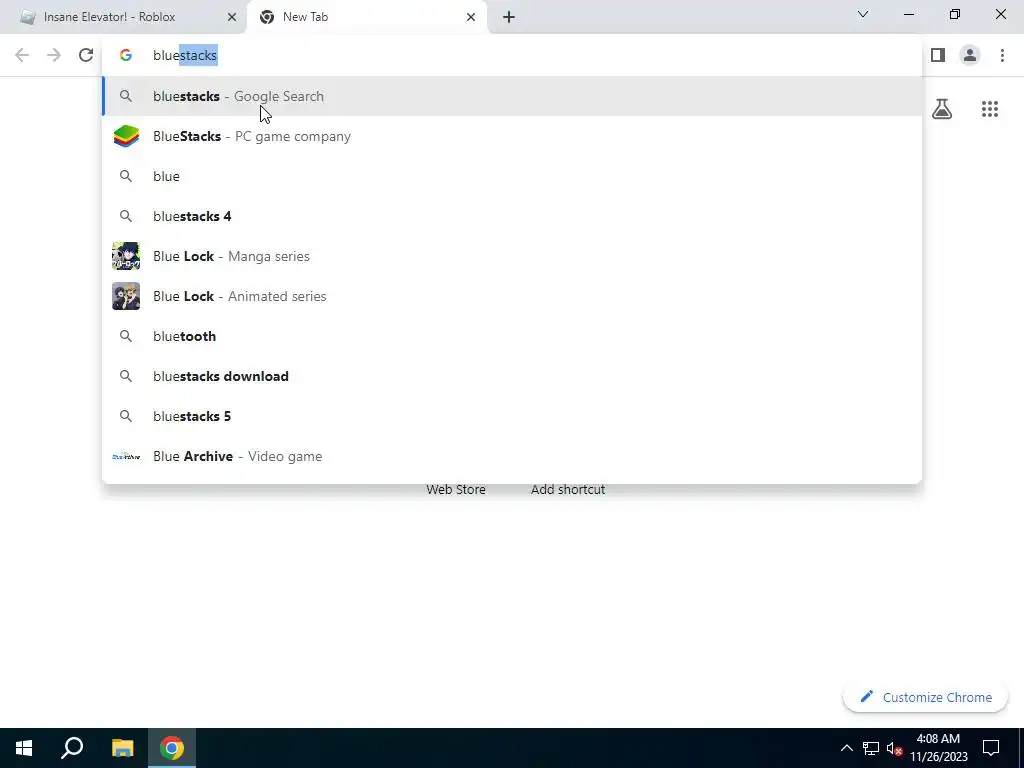Click the magnifier icon beside 'bluestacks download'
Viewport: 1024px width, 768px height.
[x=125, y=376]
